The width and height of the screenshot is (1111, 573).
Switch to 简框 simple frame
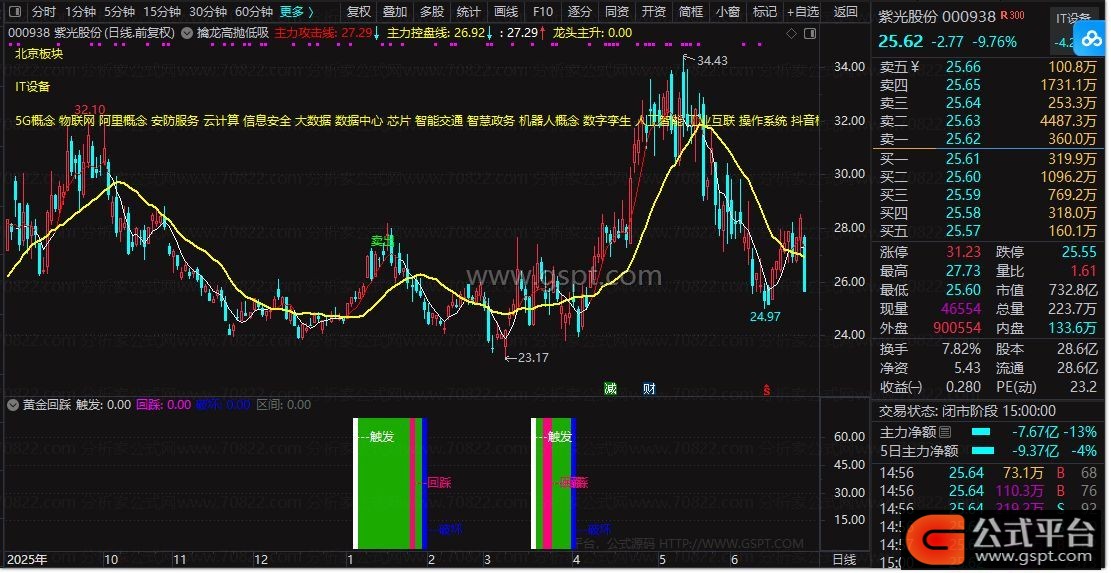point(690,11)
